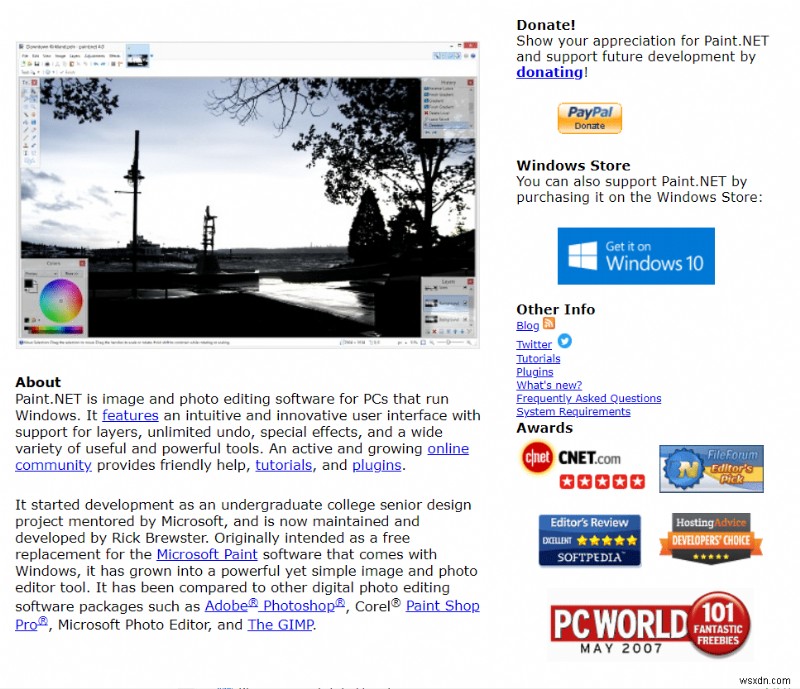Open the Paint Shop Pro link
The height and width of the screenshot is (689, 800).
[x=442, y=606]
